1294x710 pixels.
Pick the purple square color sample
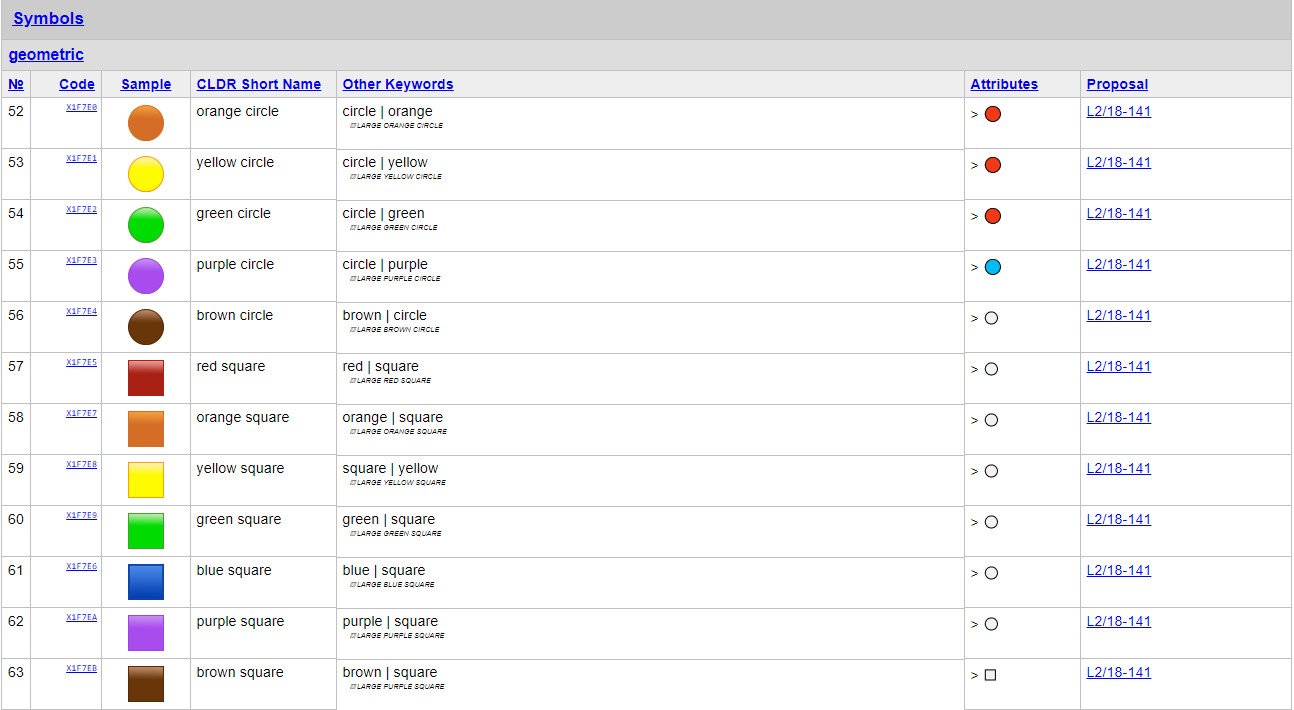coord(146,633)
